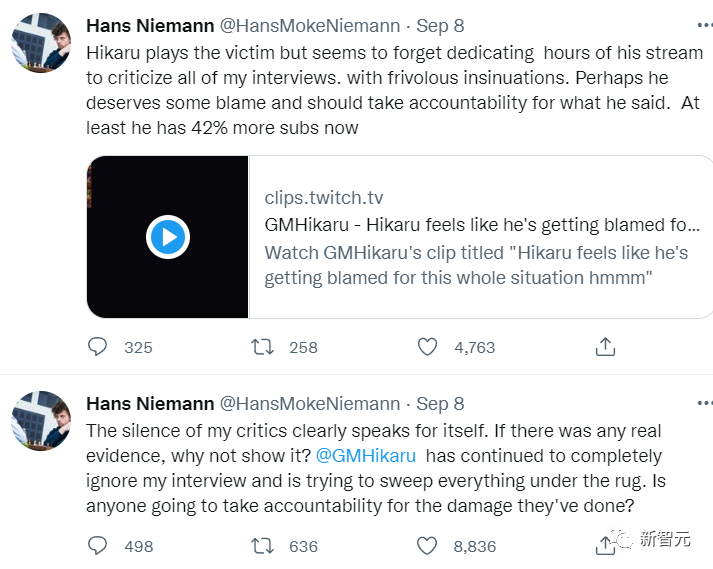Click the Hans Niemann name on first tweet

150,25
